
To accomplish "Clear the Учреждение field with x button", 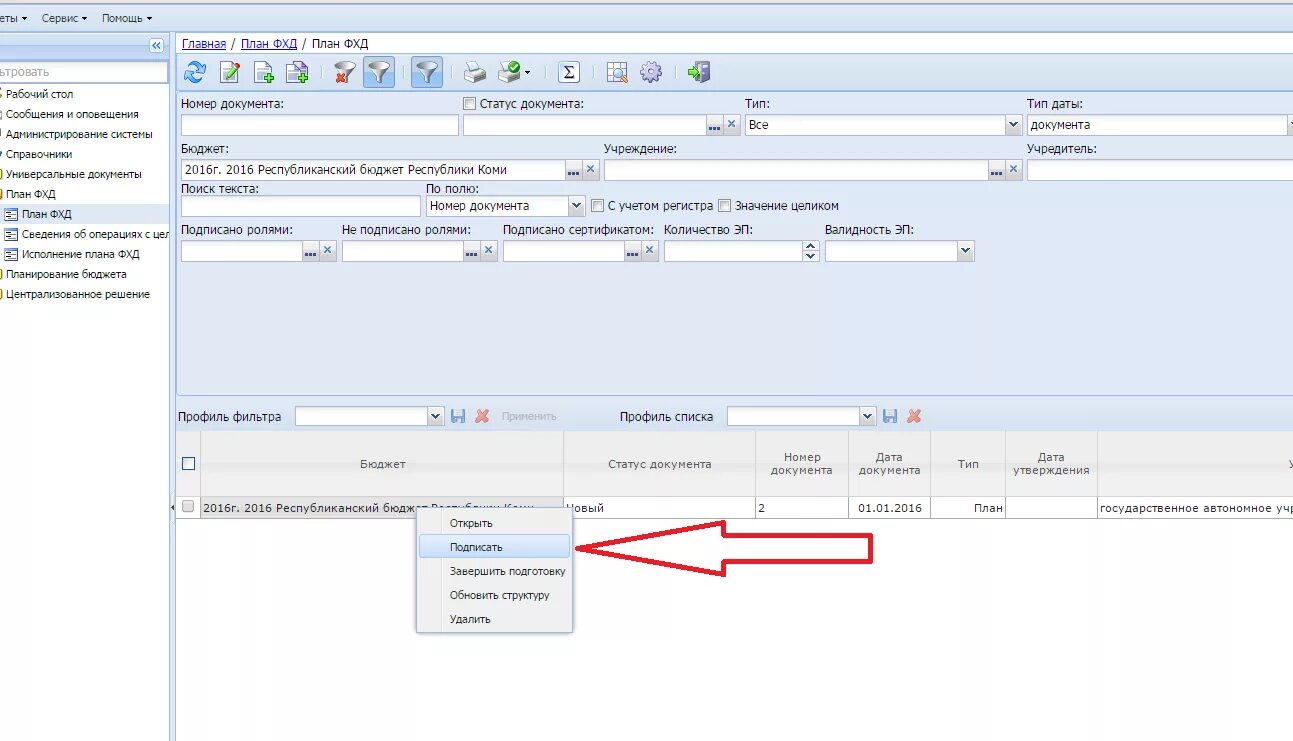I will click(1014, 171).
